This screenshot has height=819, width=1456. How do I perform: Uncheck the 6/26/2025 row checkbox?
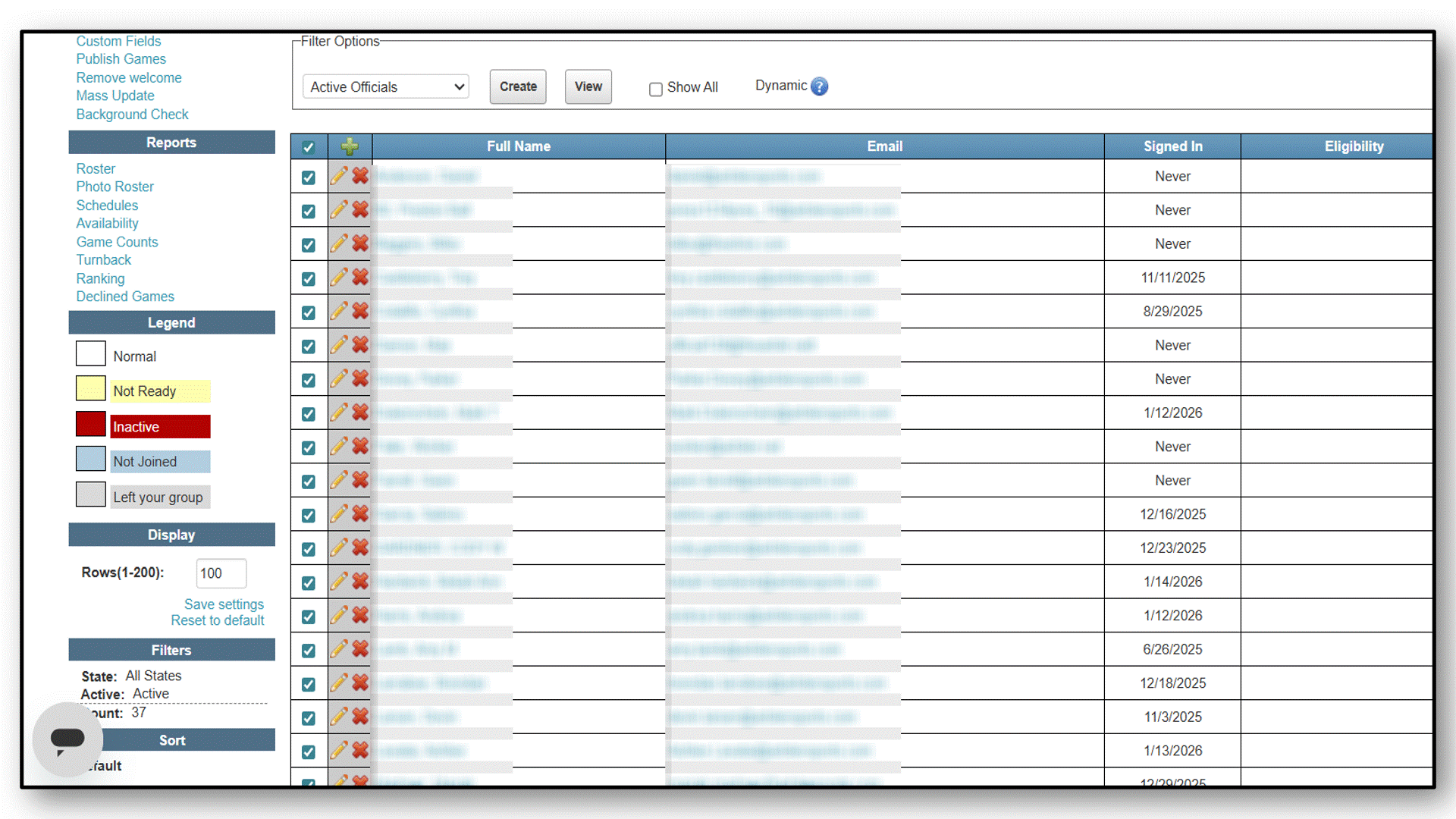309,651
